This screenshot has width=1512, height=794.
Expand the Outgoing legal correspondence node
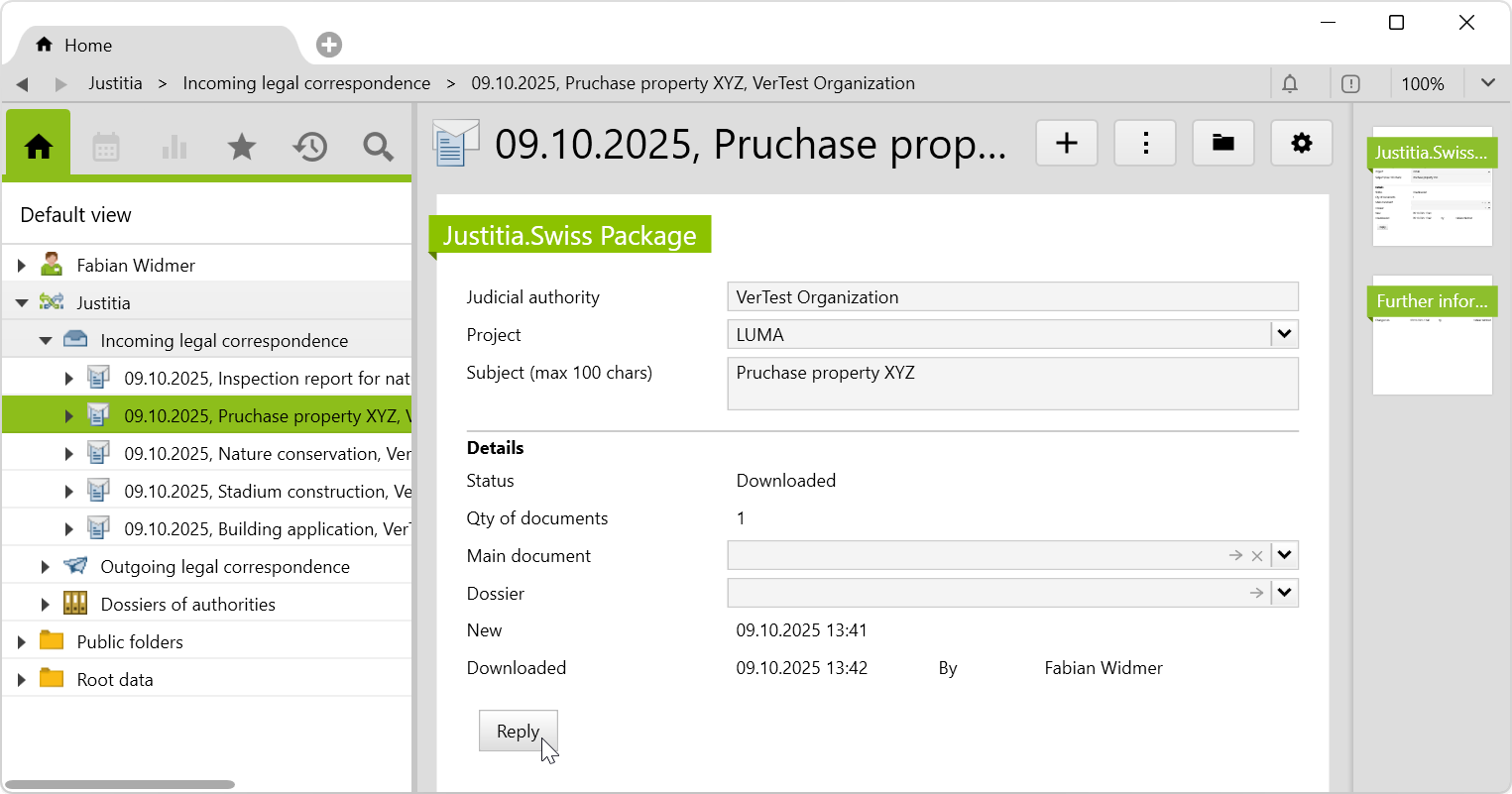click(46, 567)
